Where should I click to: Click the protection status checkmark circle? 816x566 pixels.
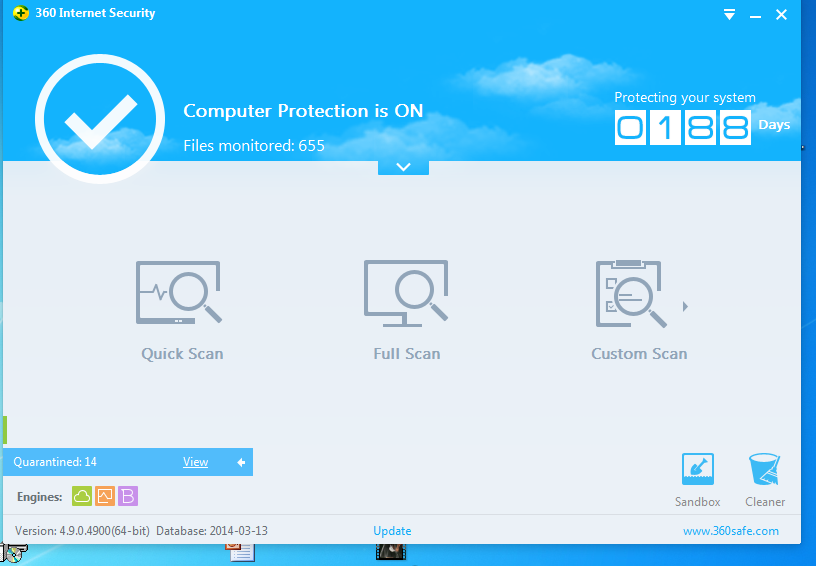pos(100,119)
